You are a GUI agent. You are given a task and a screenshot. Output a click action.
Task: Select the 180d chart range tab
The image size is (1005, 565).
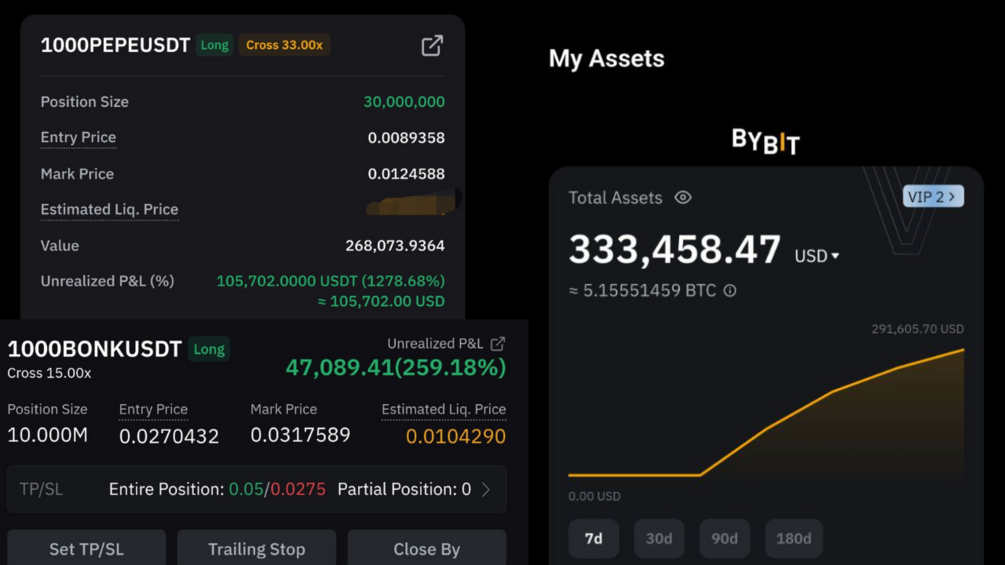(x=793, y=539)
